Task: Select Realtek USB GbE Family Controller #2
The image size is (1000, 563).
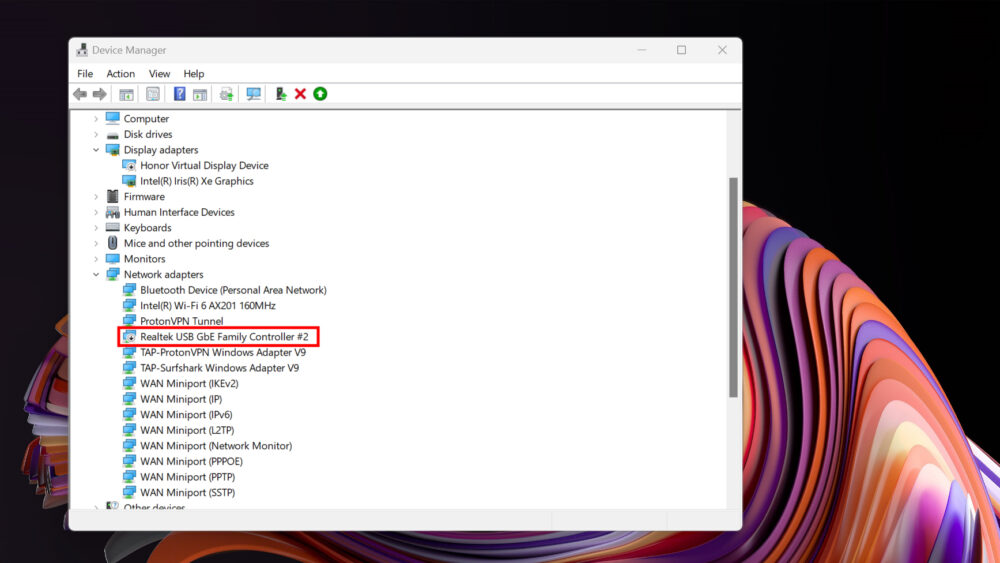Action: coord(223,337)
